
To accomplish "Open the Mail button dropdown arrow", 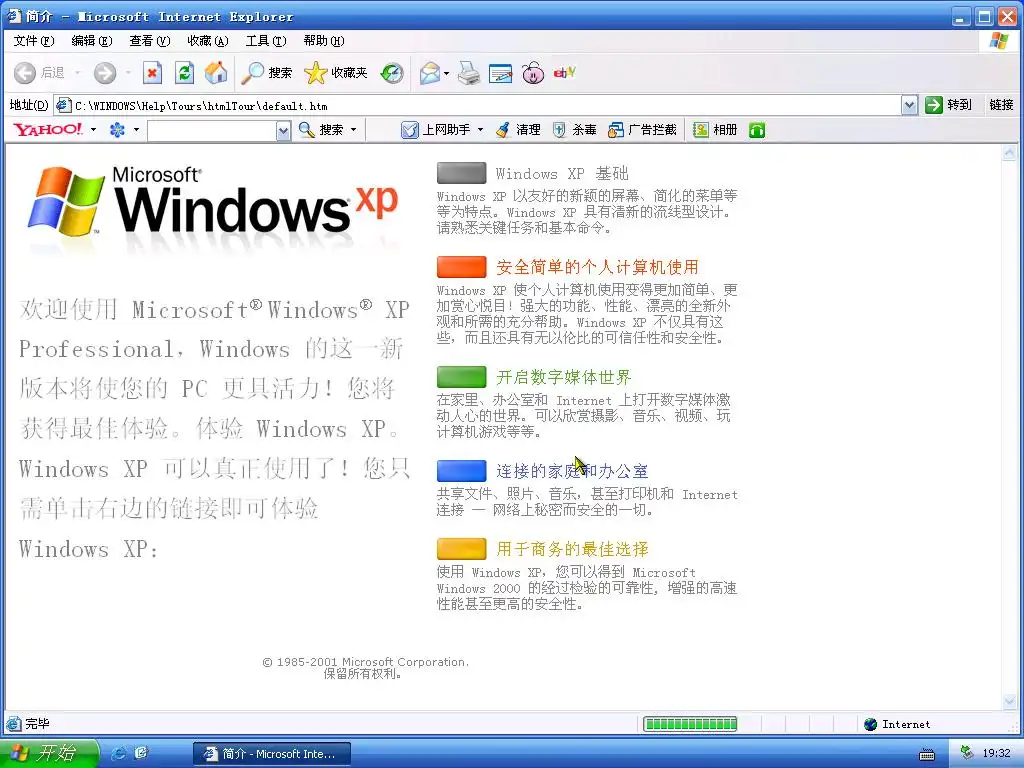I will pyautogui.click(x=447, y=72).
